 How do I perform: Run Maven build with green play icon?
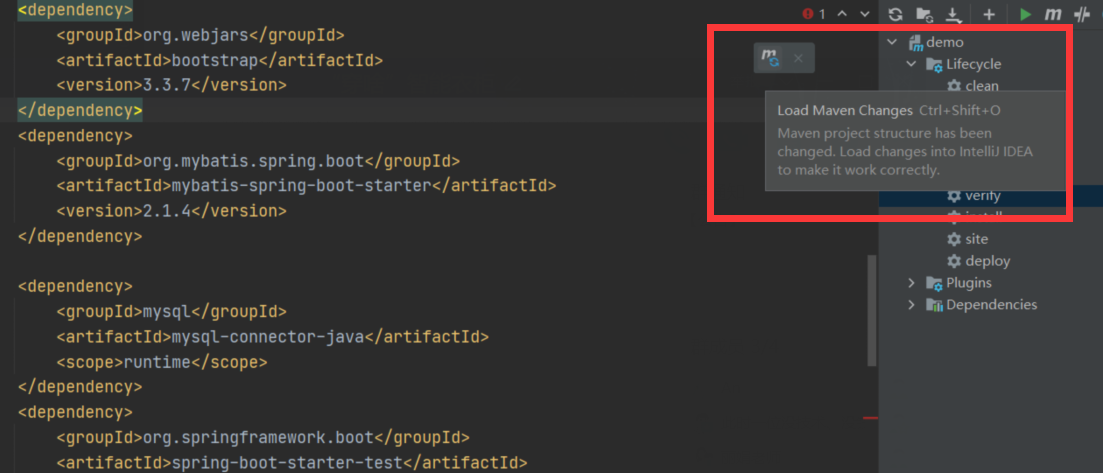click(x=1025, y=15)
